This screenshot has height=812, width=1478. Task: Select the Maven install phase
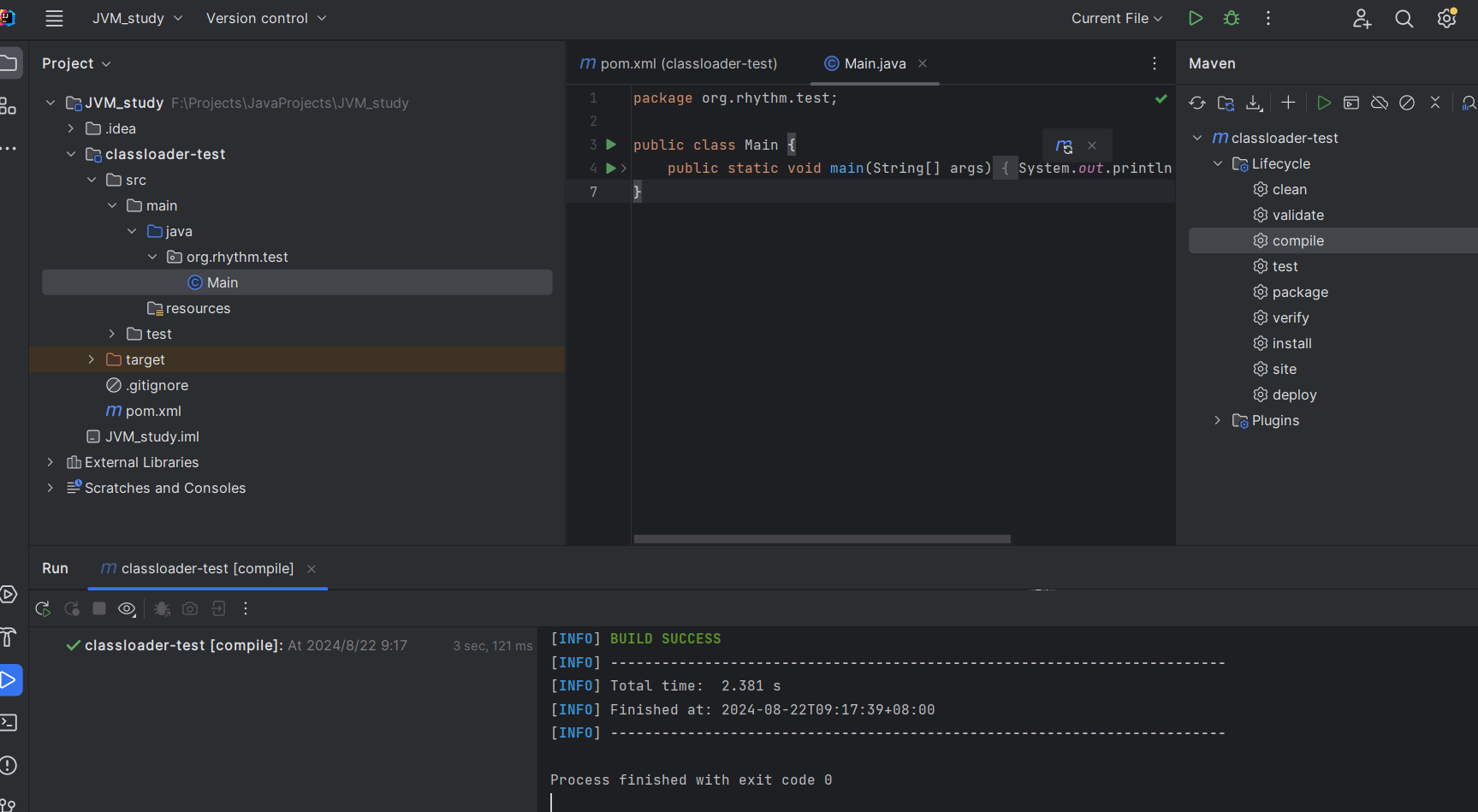[x=1291, y=343]
